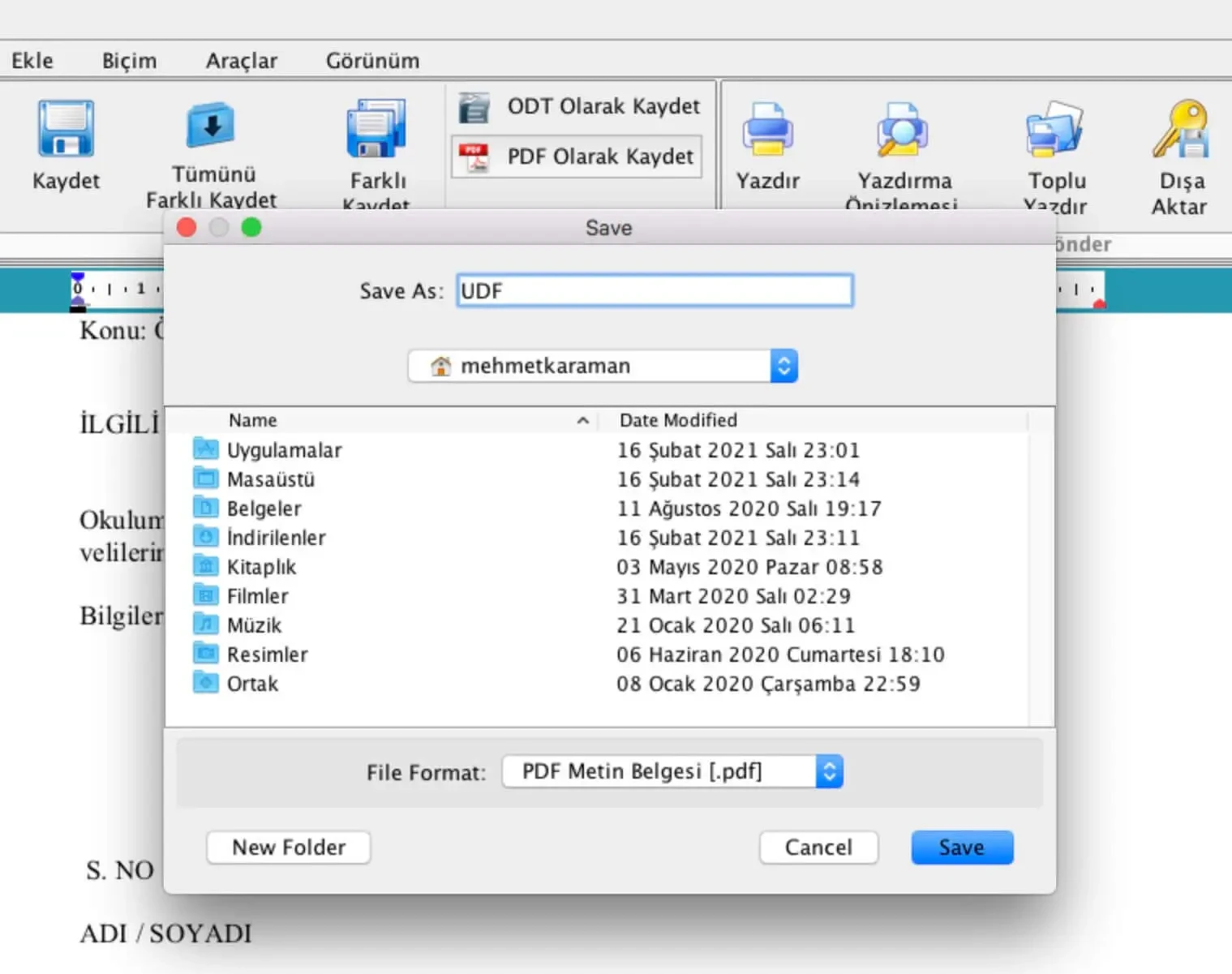Create a folder with New Folder button
The width and height of the screenshot is (1232, 974).
click(x=289, y=847)
